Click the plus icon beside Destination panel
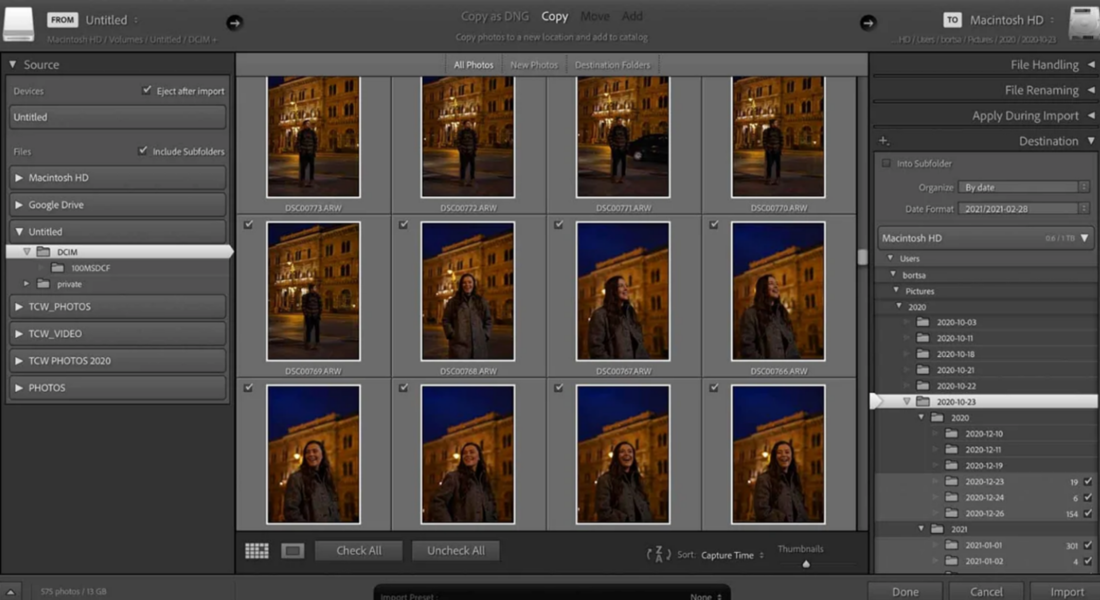This screenshot has height=600, width=1100. [884, 141]
